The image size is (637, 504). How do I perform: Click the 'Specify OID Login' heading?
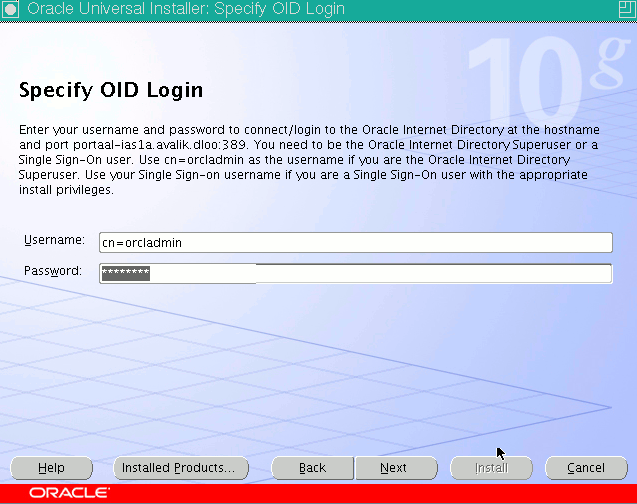(111, 90)
